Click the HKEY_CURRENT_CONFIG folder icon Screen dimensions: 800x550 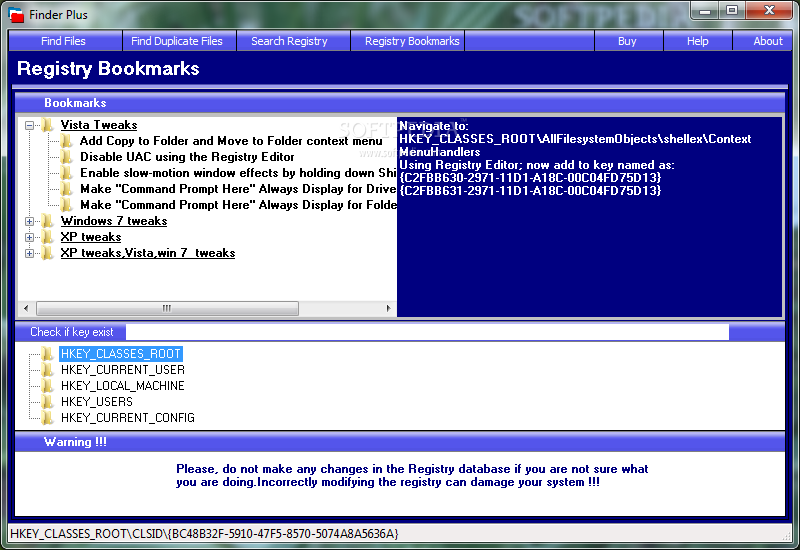(x=47, y=418)
